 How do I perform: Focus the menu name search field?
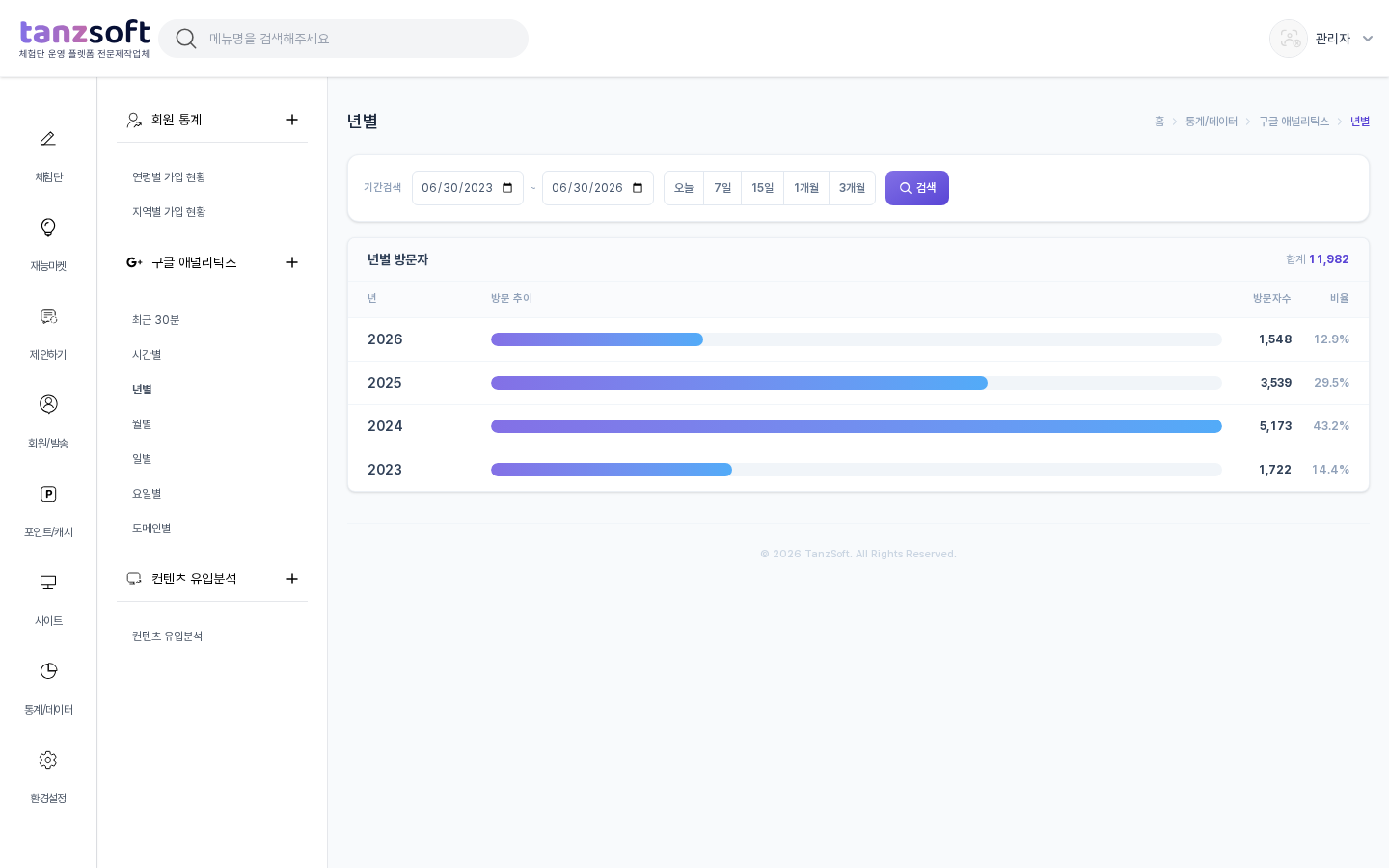(343, 39)
